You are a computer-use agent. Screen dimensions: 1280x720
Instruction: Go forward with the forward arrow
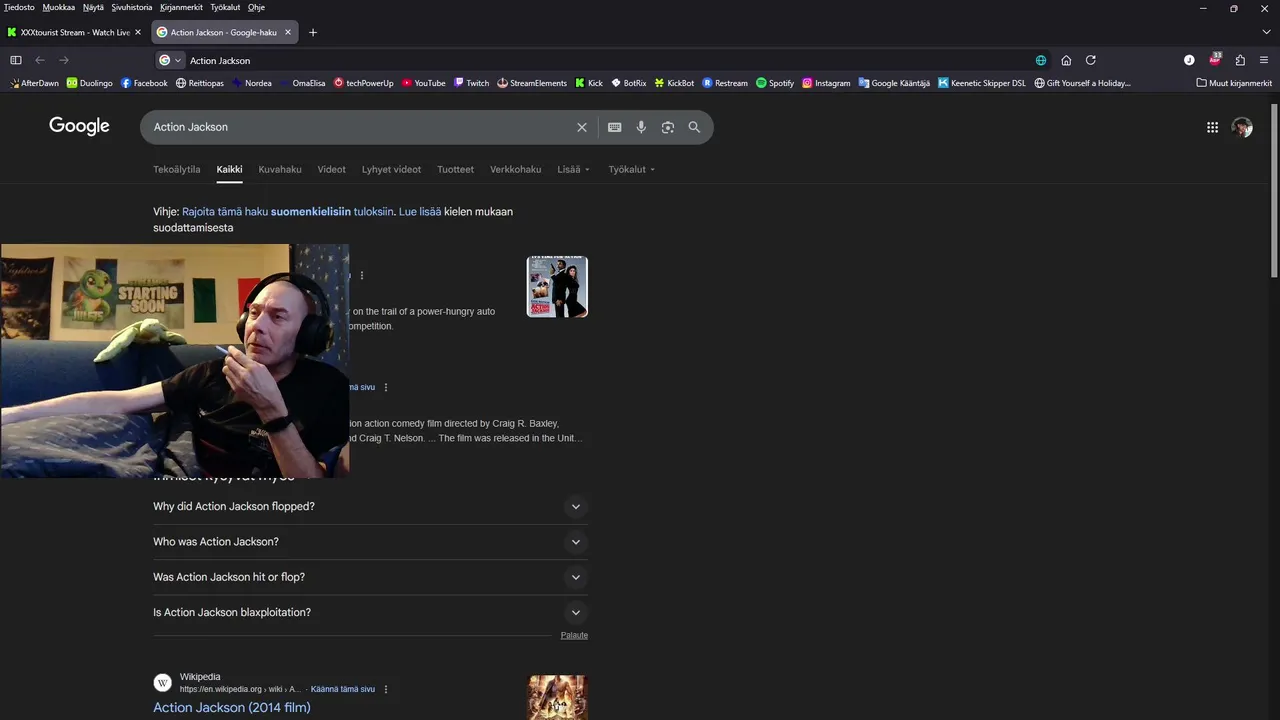[x=64, y=60]
